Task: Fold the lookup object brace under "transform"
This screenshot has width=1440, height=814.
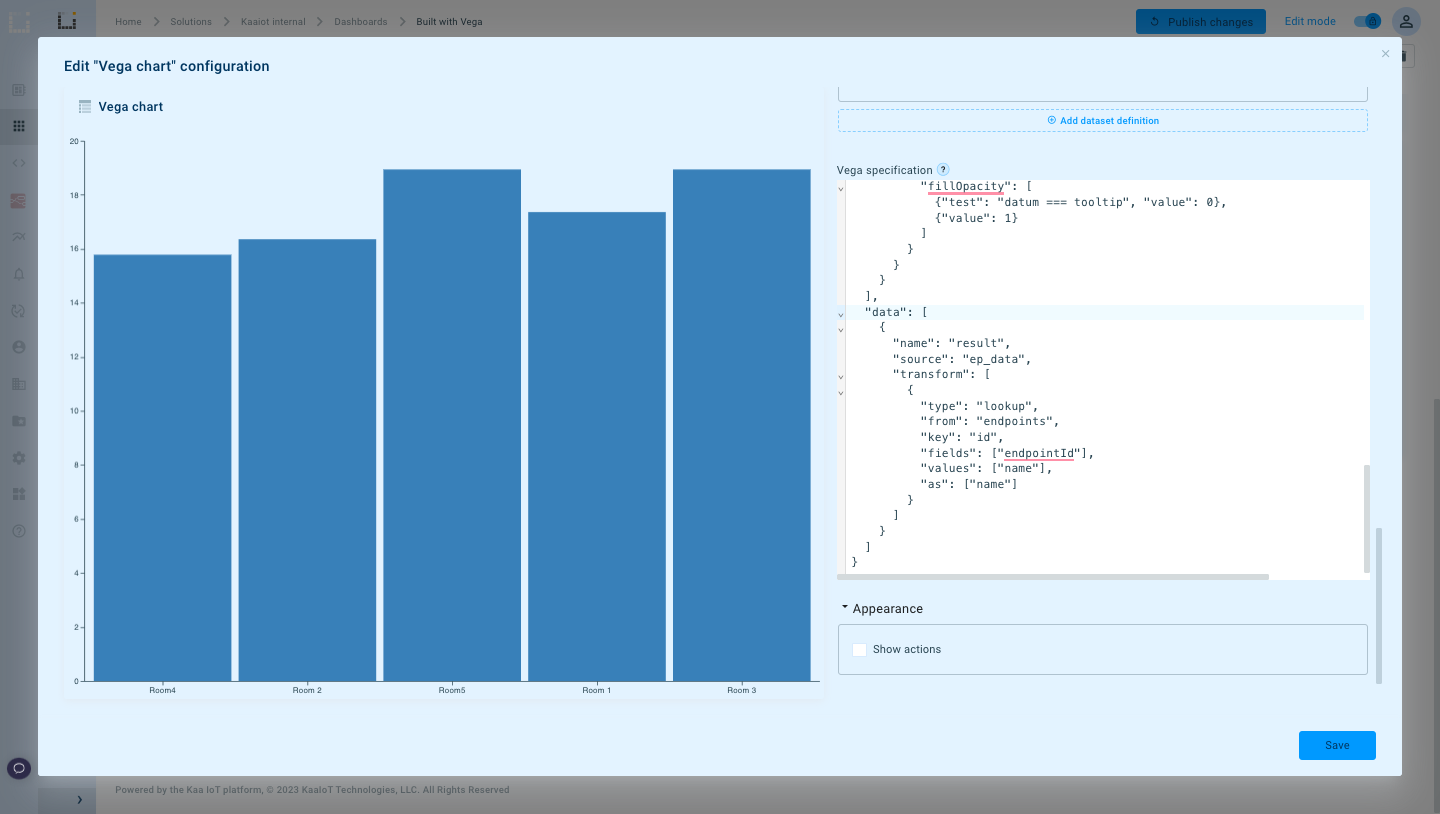Action: click(841, 392)
